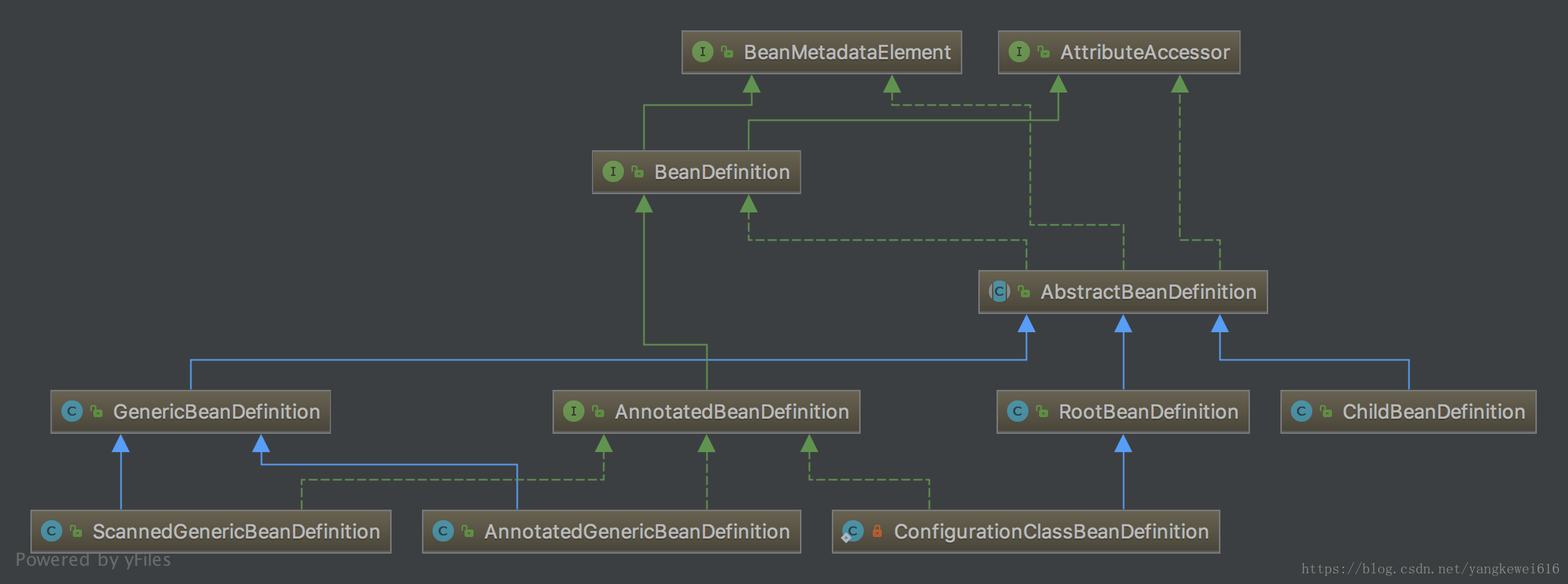
Task: Click interface icon of BeanMetadataElement
Action: click(703, 52)
